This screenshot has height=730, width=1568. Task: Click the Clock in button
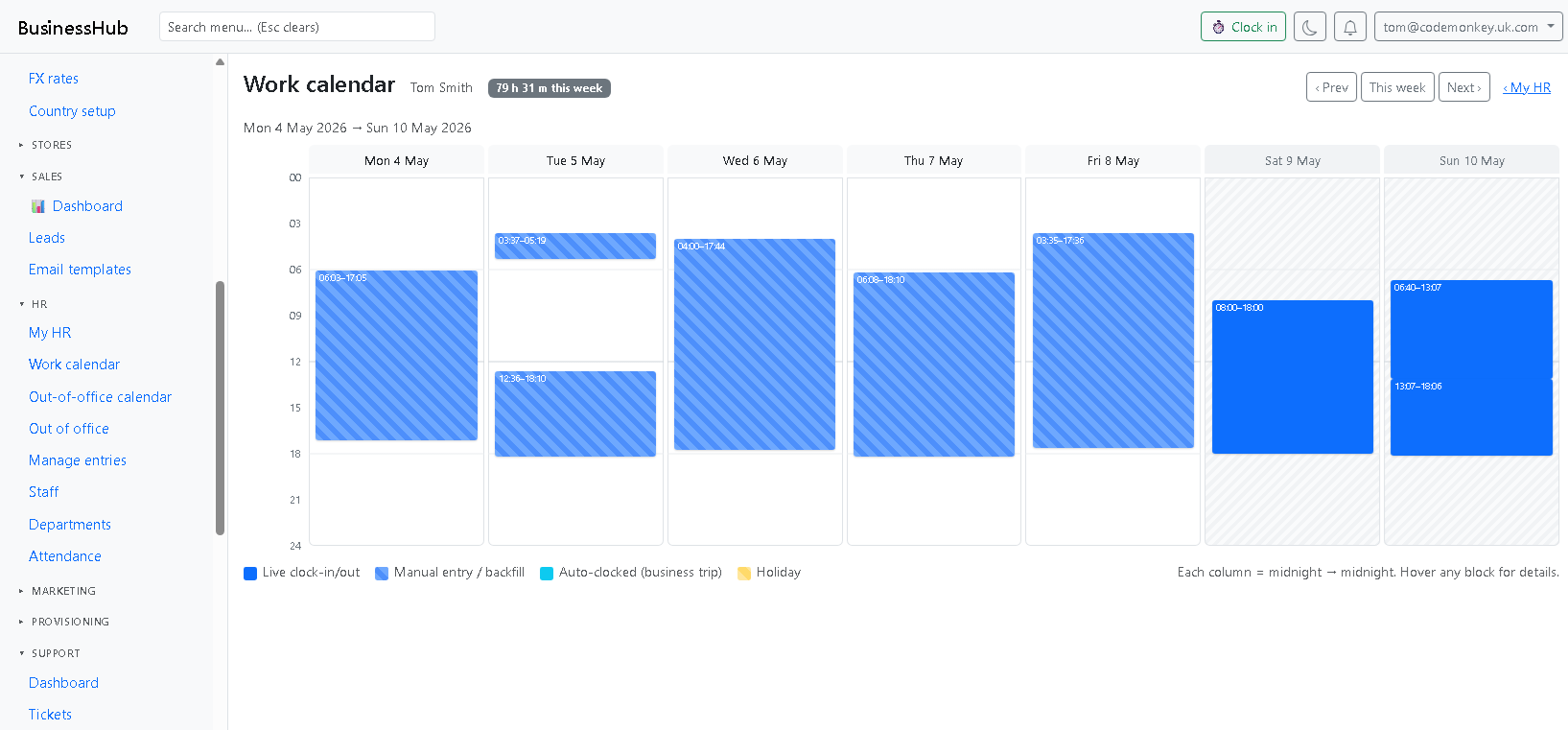[1243, 27]
